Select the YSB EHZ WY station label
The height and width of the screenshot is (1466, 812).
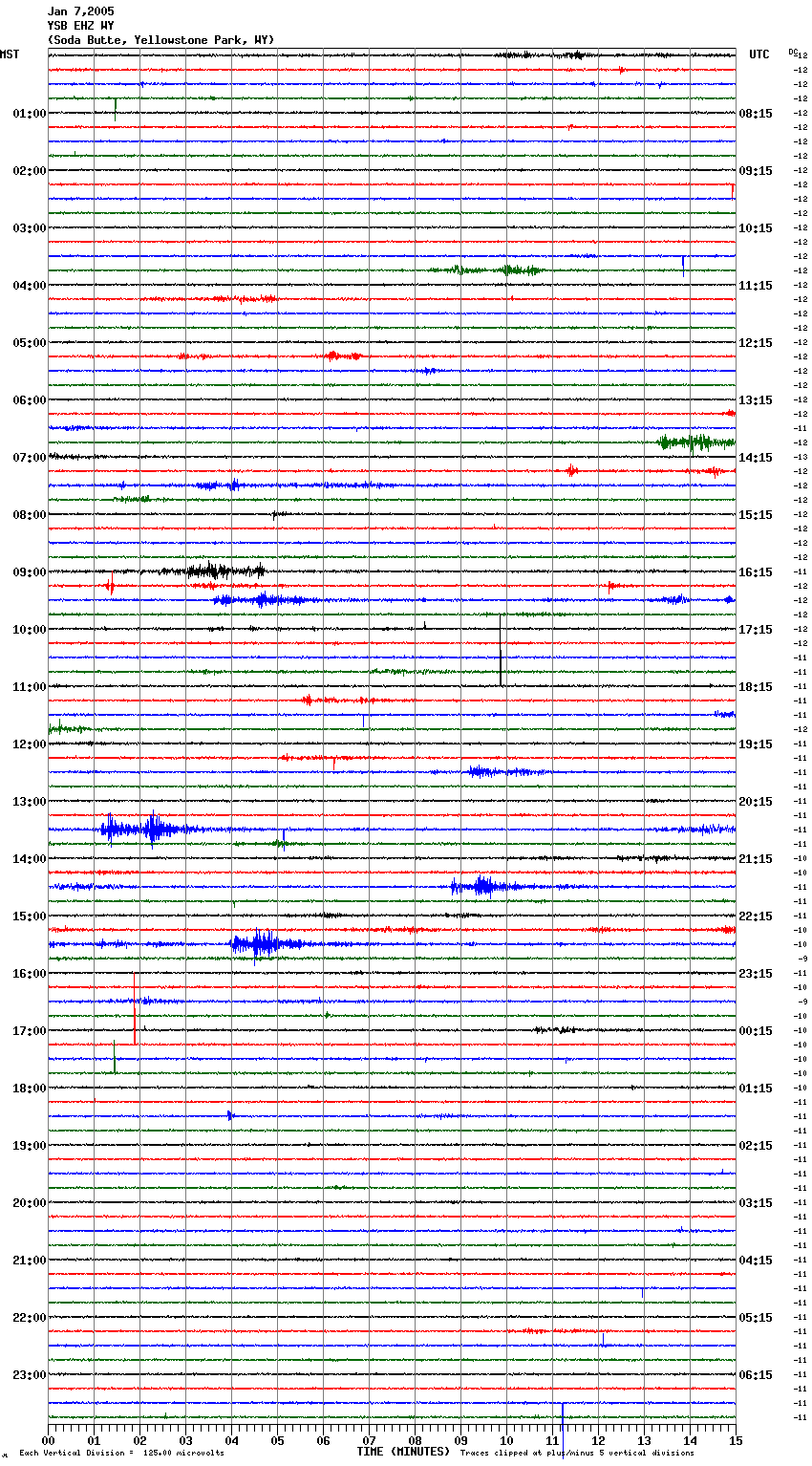[x=80, y=26]
